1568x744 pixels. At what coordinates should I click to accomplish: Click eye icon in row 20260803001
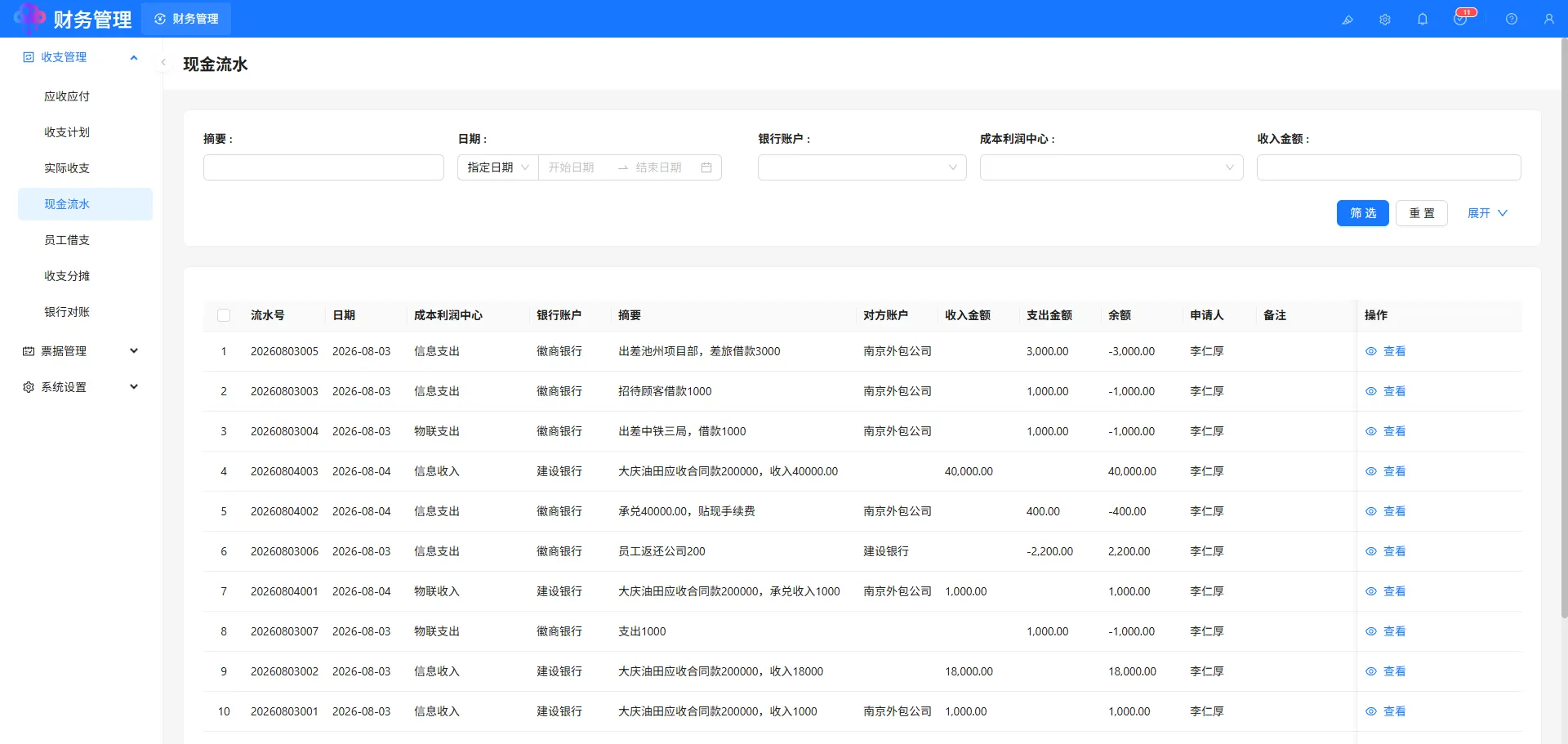tap(1371, 711)
